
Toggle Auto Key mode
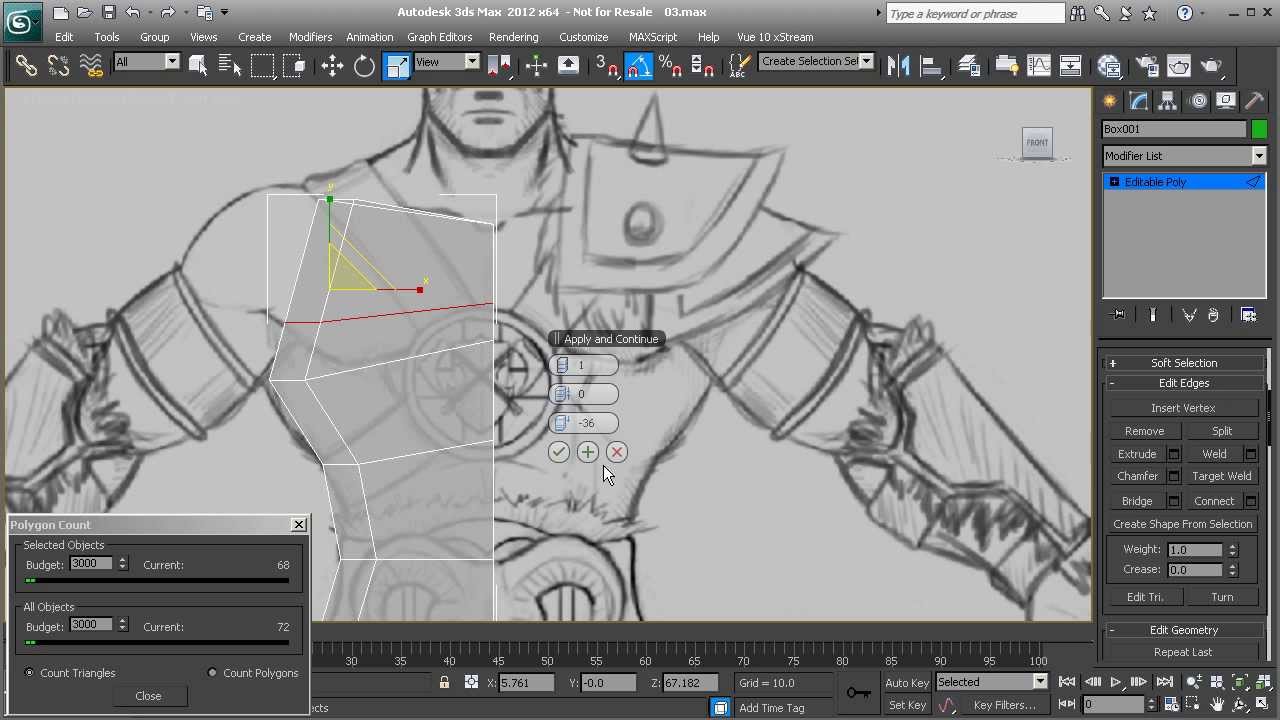coord(907,682)
